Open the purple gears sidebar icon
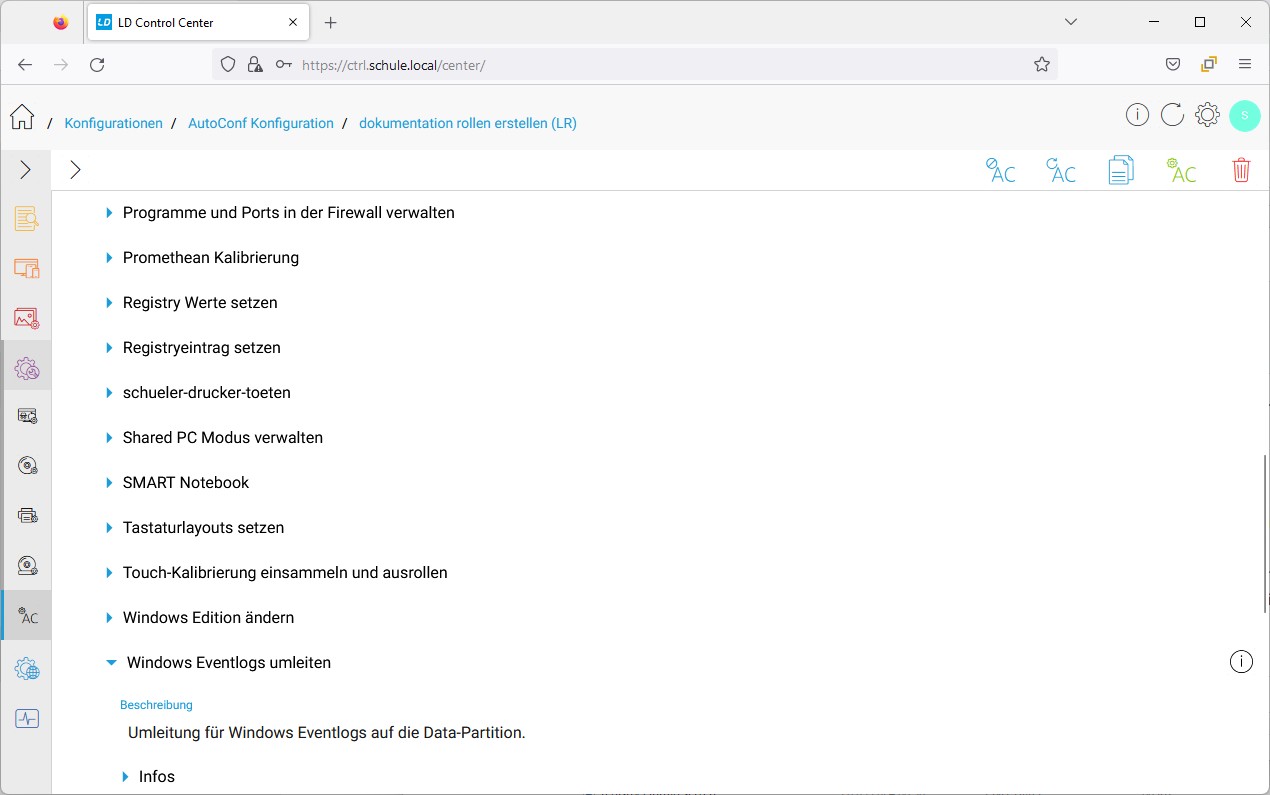The image size is (1270, 795). point(27,369)
